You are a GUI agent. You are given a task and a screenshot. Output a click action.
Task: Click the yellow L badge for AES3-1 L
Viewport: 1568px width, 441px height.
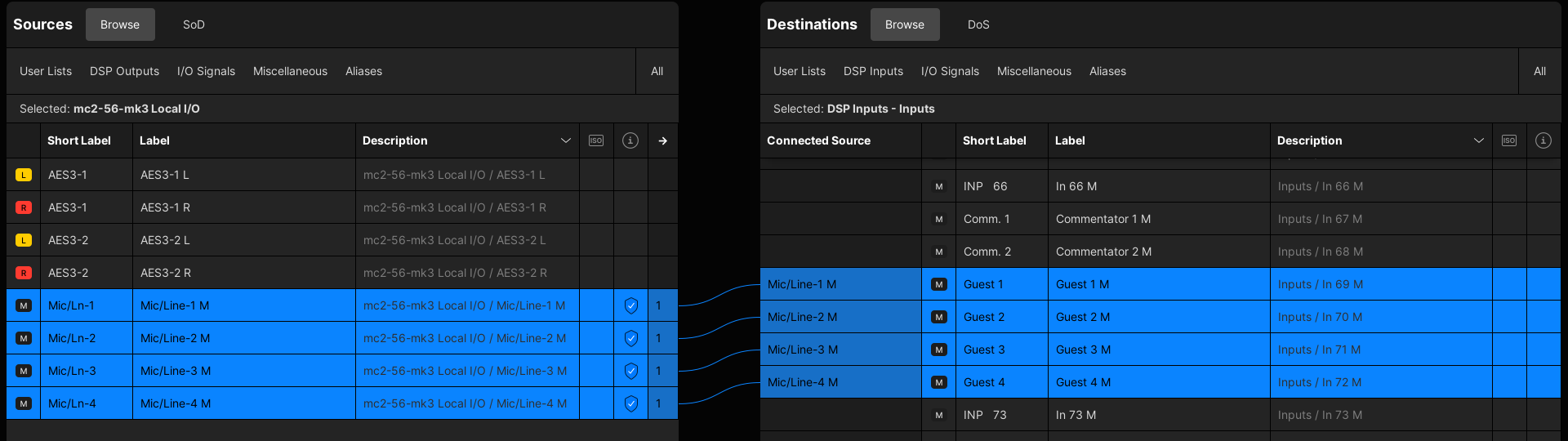click(x=24, y=175)
